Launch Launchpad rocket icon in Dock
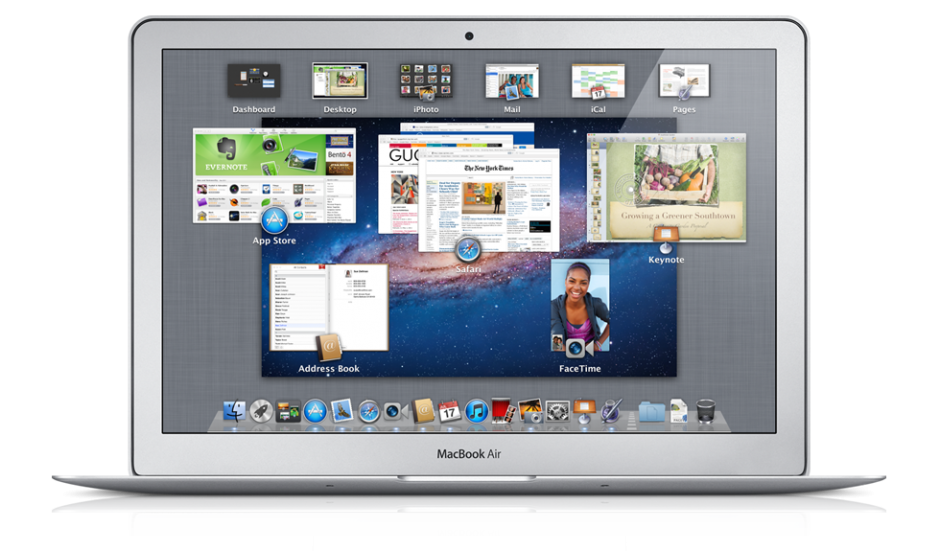The image size is (940, 551). click(262, 410)
